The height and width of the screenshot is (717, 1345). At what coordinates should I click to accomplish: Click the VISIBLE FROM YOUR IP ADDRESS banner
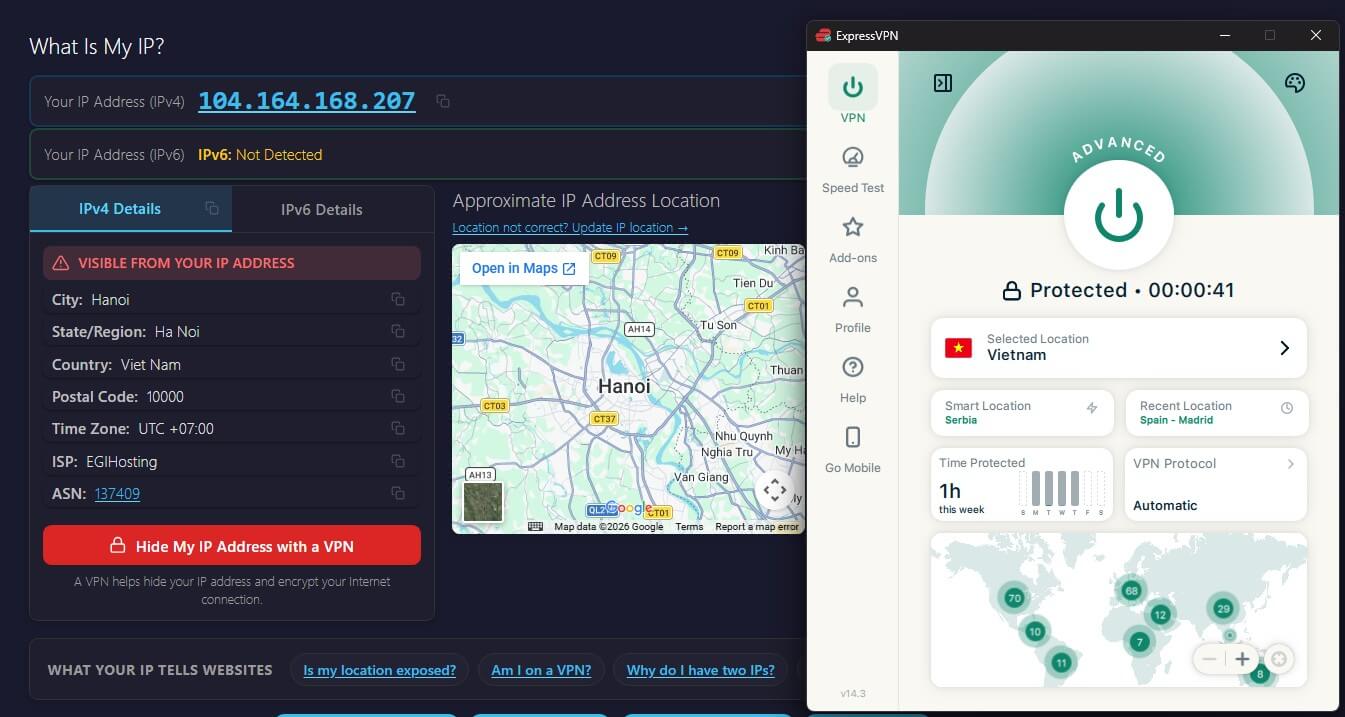pos(232,263)
